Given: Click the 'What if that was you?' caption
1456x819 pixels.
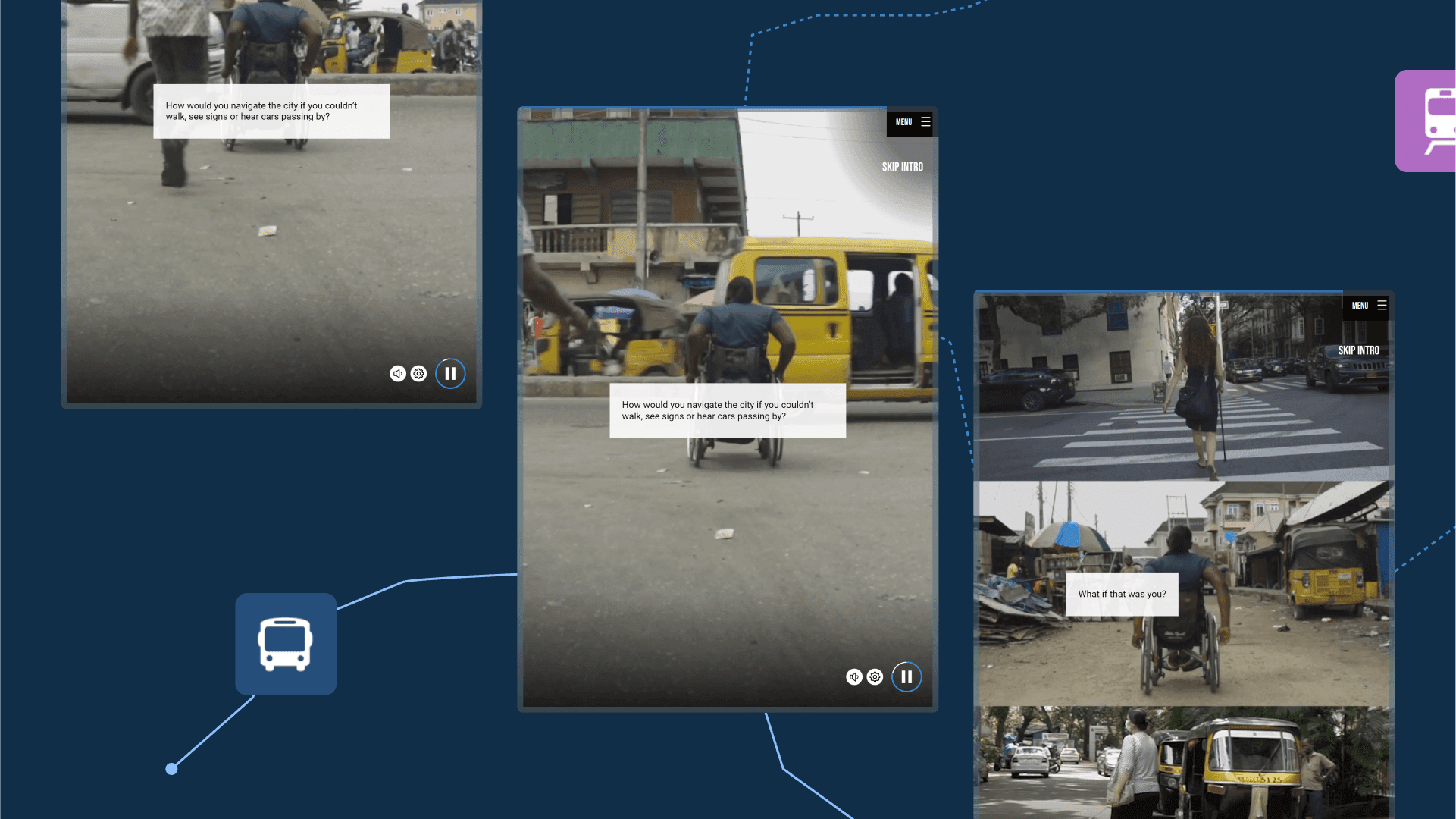Looking at the screenshot, I should tap(1122, 594).
